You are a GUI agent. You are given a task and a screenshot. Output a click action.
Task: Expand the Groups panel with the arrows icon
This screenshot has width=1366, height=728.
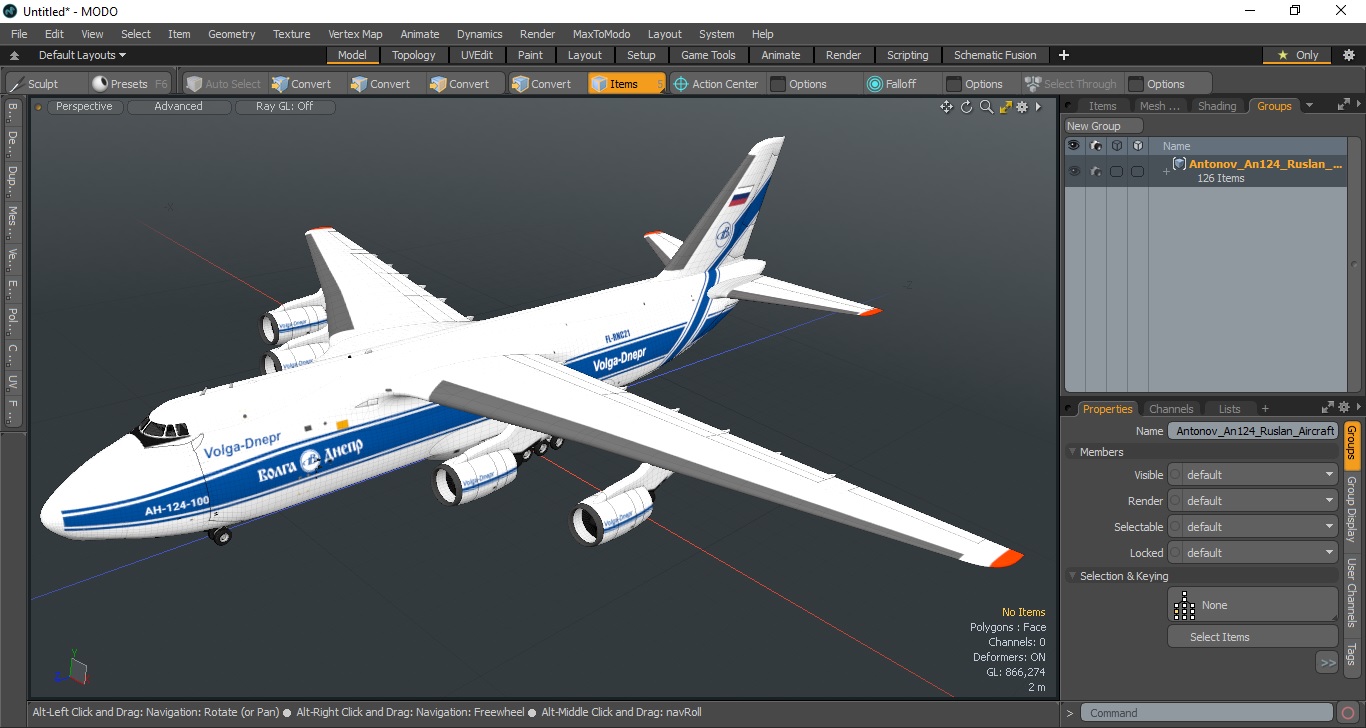coord(1343,105)
